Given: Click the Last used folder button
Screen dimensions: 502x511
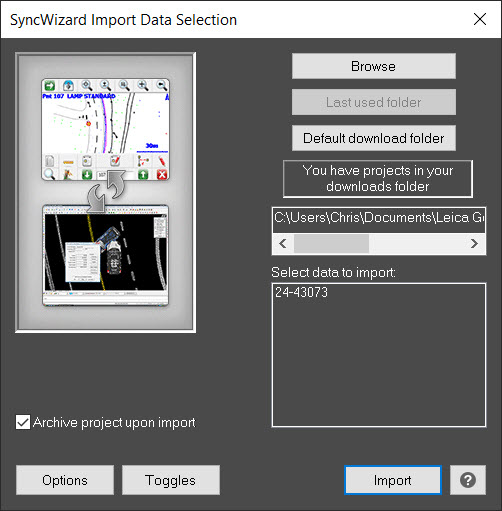Looking at the screenshot, I should 374,102.
